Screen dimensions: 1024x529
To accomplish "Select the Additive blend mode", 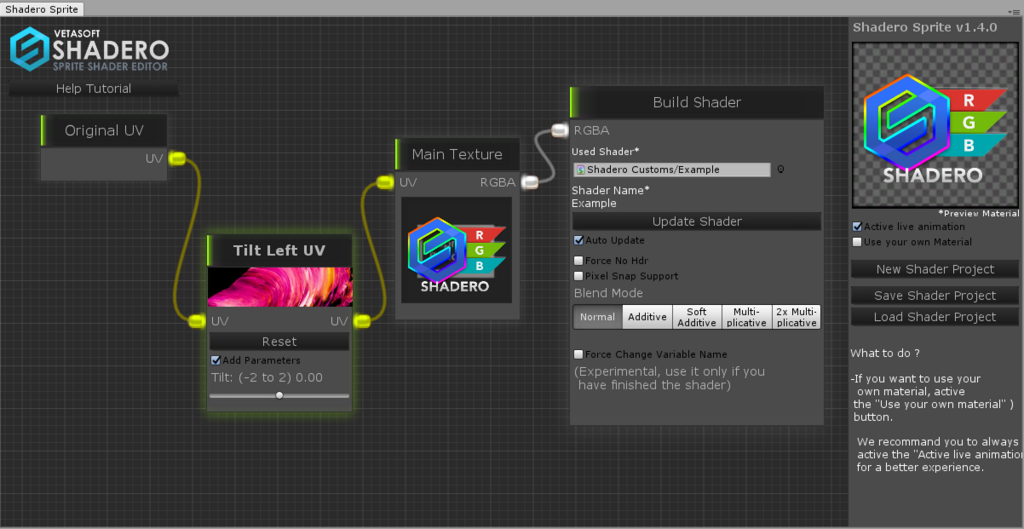I will (x=647, y=317).
